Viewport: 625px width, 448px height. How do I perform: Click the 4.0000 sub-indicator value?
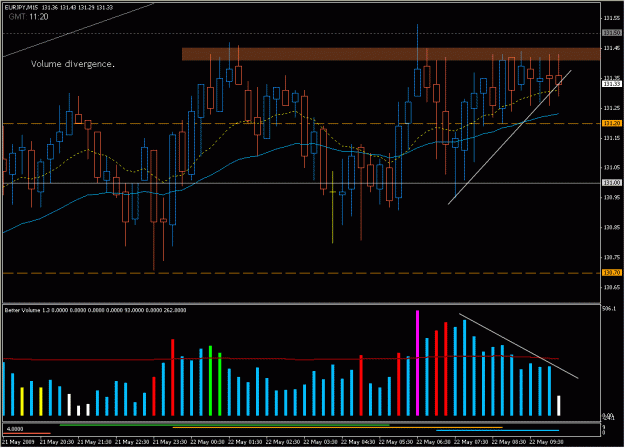tap(15, 429)
